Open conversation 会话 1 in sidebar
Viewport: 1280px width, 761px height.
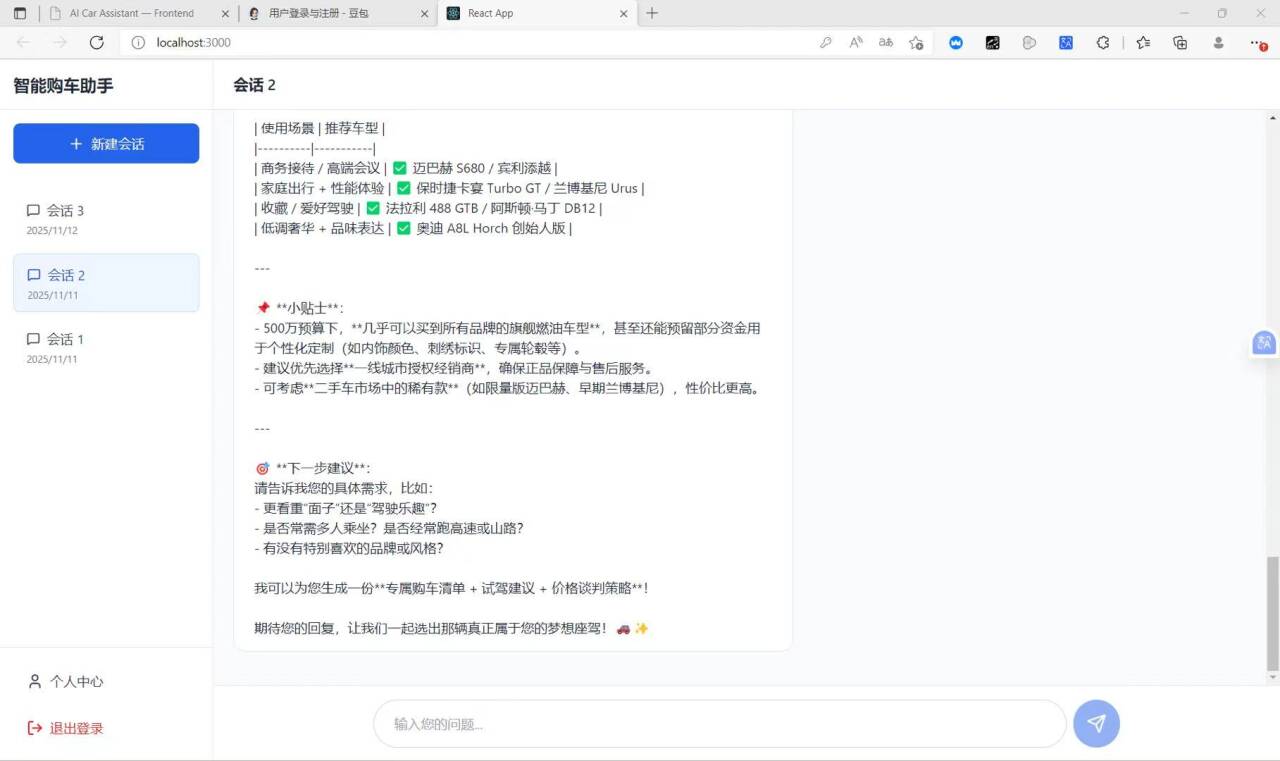[106, 347]
